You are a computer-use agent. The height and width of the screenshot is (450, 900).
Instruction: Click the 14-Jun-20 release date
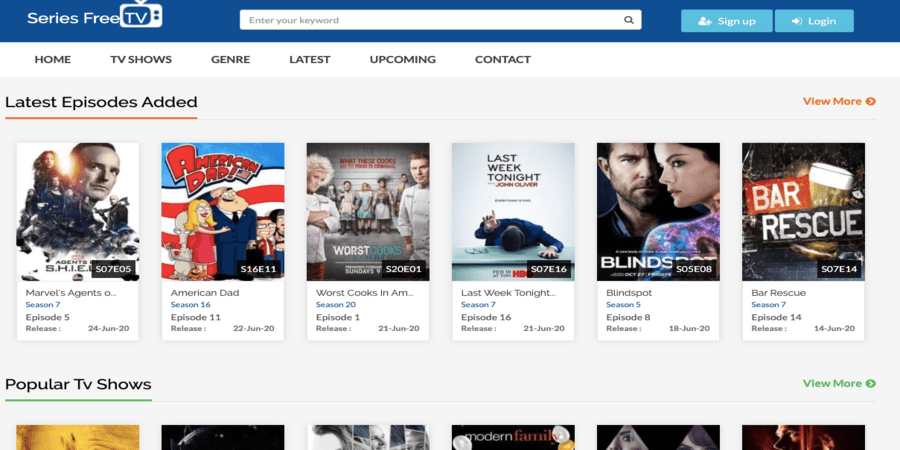835,329
